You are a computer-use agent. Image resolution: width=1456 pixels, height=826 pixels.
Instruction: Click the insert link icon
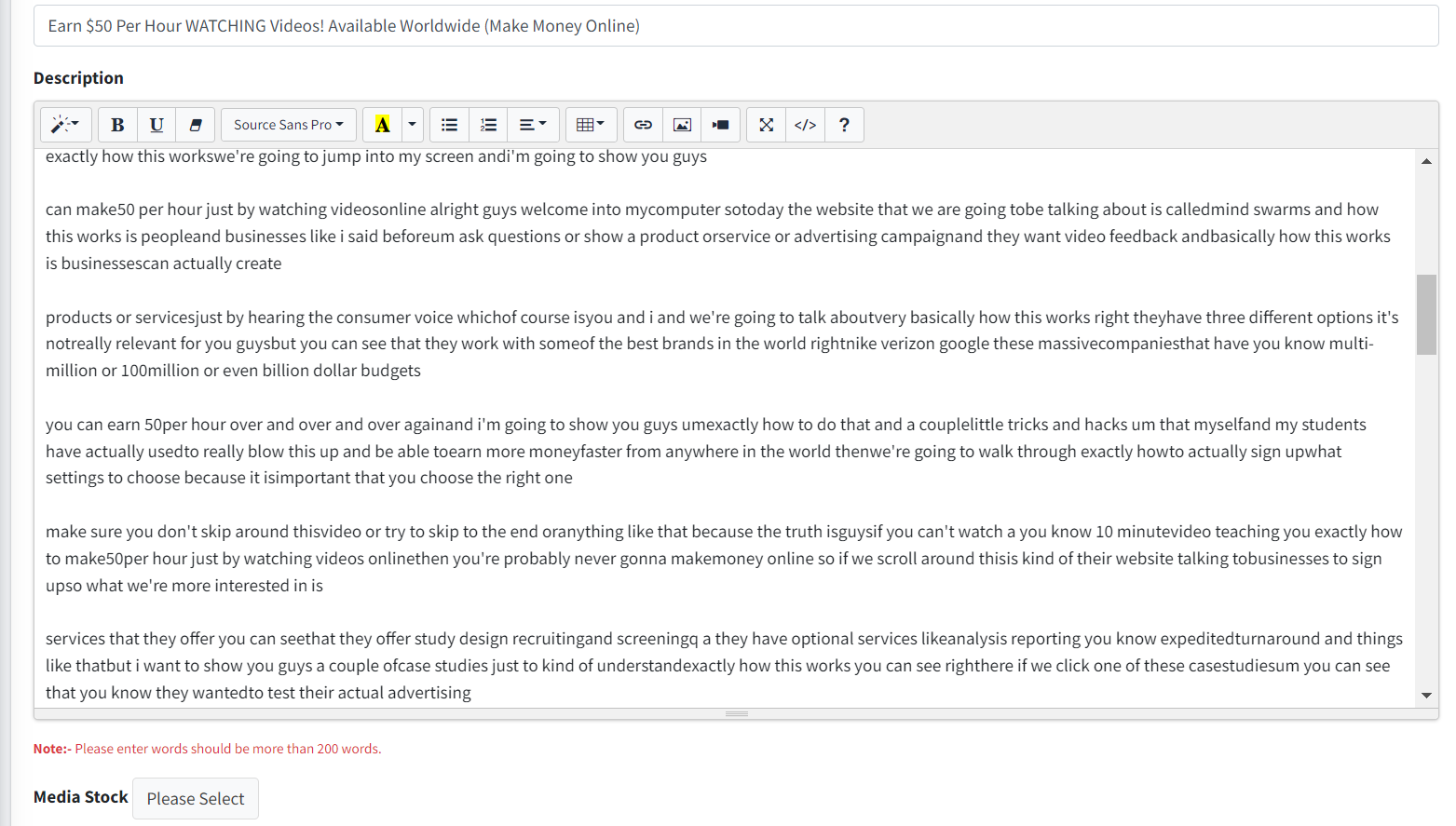coord(643,125)
